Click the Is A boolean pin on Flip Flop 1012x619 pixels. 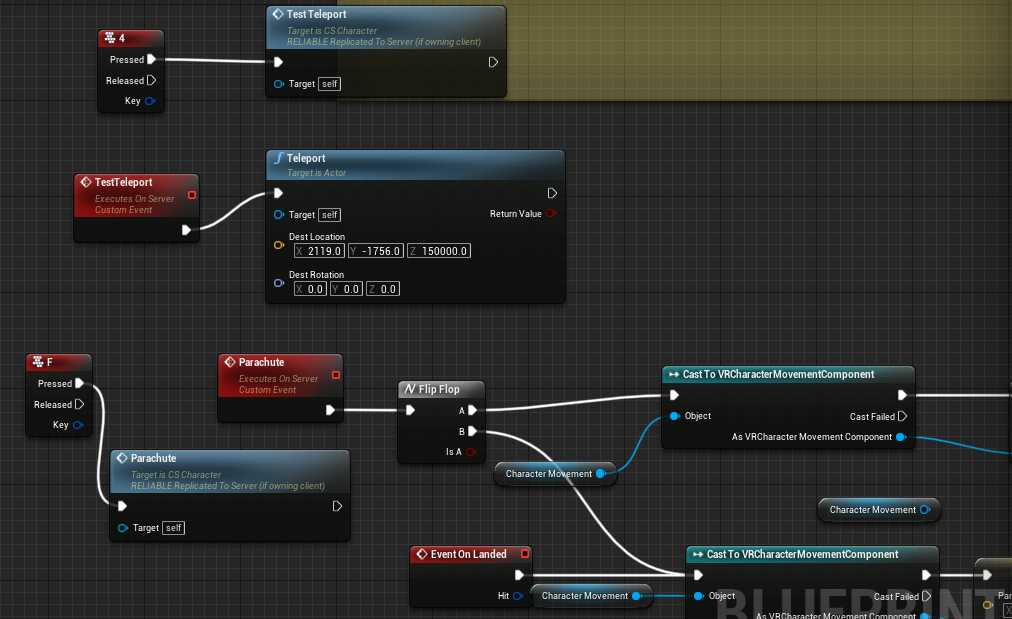click(471, 452)
